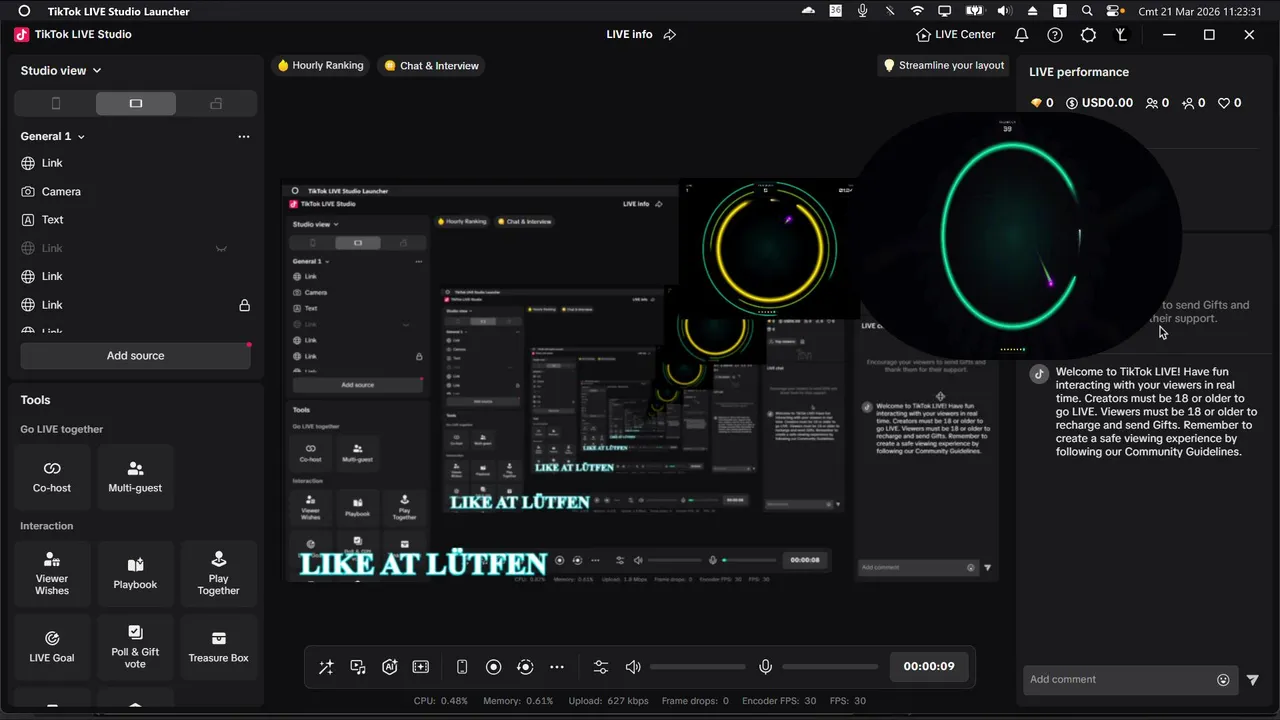The image size is (1280, 720).
Task: Click the USD0.00 earnings value
Action: point(1100,103)
